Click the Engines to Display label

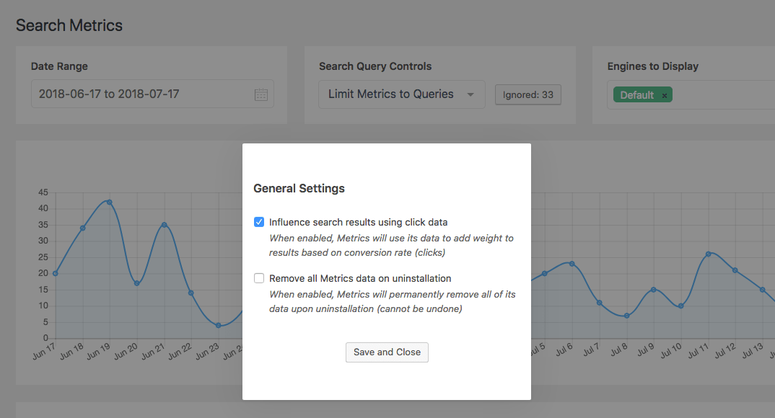click(653, 66)
